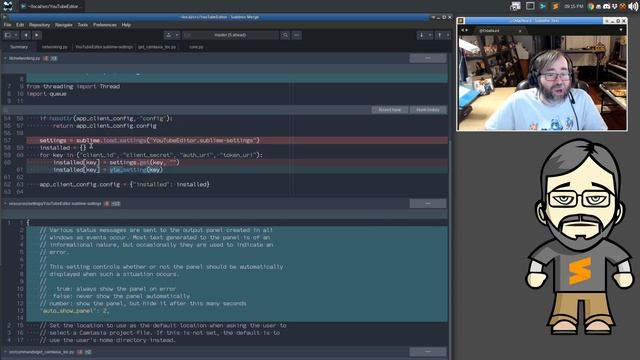Open the Repository menu
Viewport: 640px width, 360px height.
(x=40, y=25)
